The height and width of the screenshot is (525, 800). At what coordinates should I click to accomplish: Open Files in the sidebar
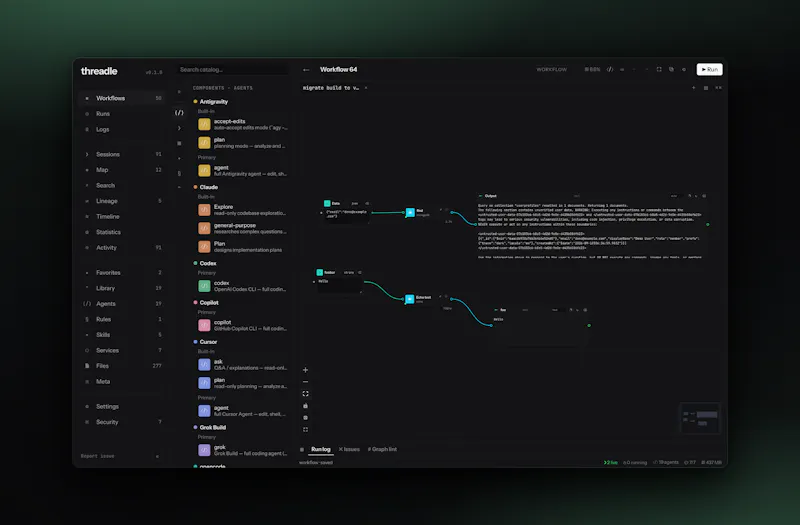point(122,366)
